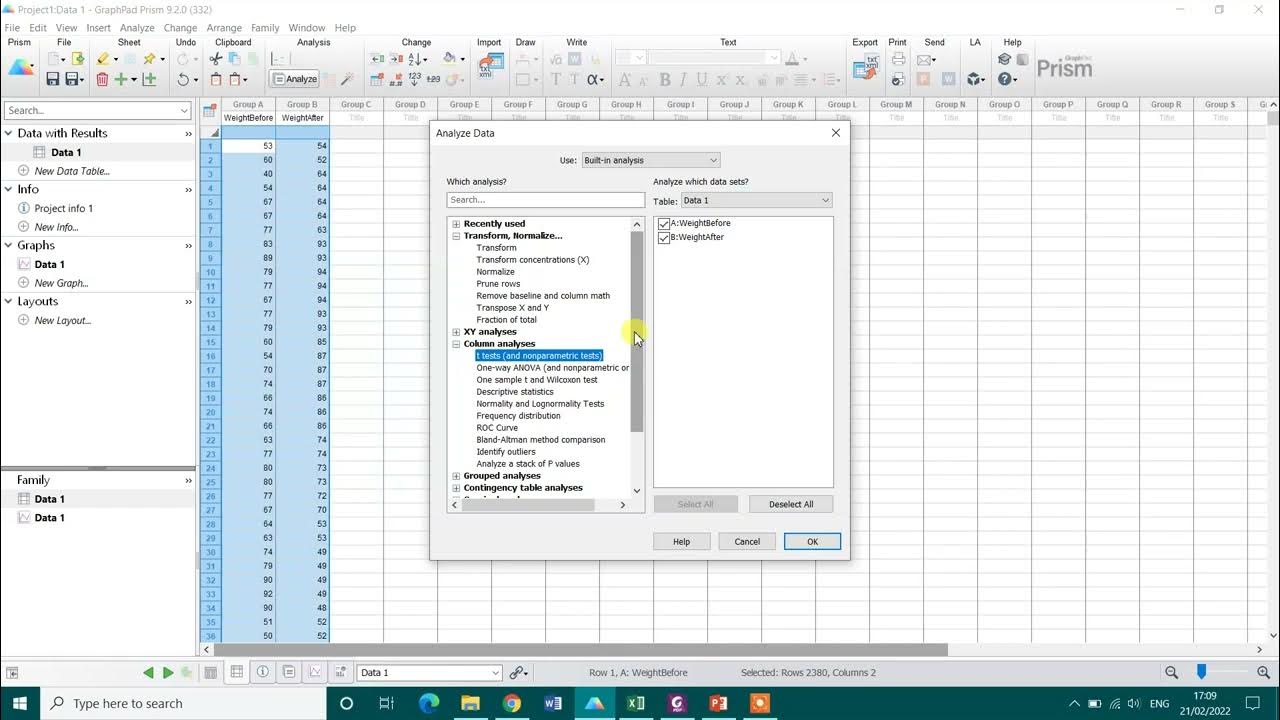Image resolution: width=1280 pixels, height=720 pixels.
Task: Select Normality and Lognormality Tests
Action: click(540, 404)
